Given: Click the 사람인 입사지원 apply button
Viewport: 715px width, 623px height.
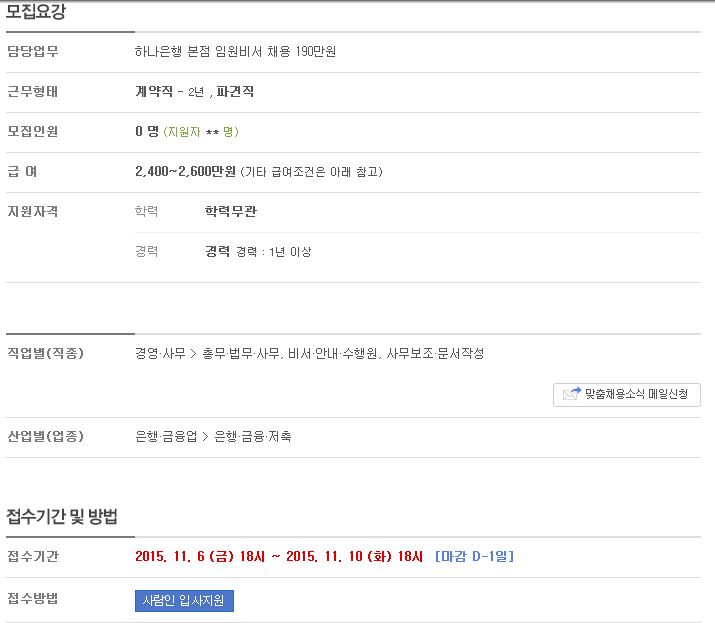Looking at the screenshot, I should tap(184, 601).
